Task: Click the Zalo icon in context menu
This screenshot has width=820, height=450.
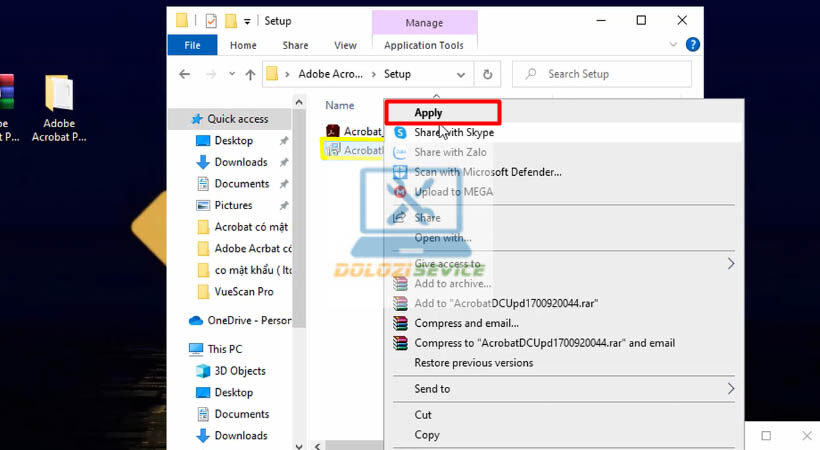Action: [400, 152]
